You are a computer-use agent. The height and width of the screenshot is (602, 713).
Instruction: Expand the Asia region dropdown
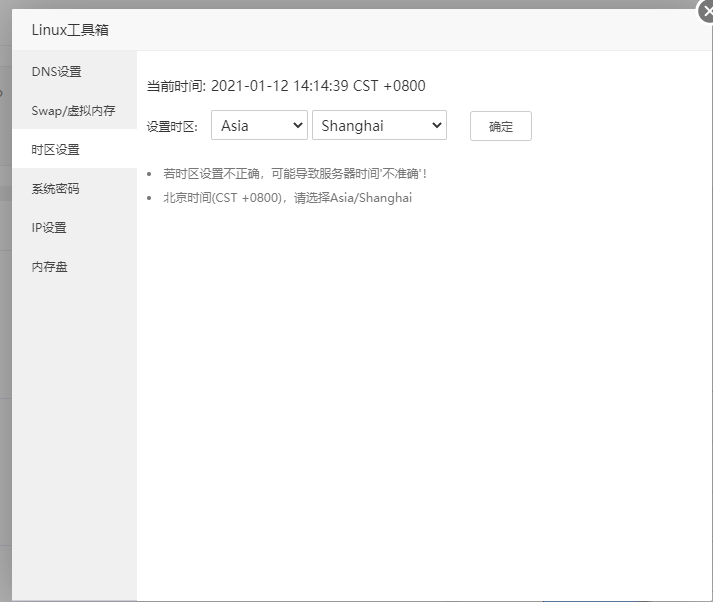click(x=259, y=125)
